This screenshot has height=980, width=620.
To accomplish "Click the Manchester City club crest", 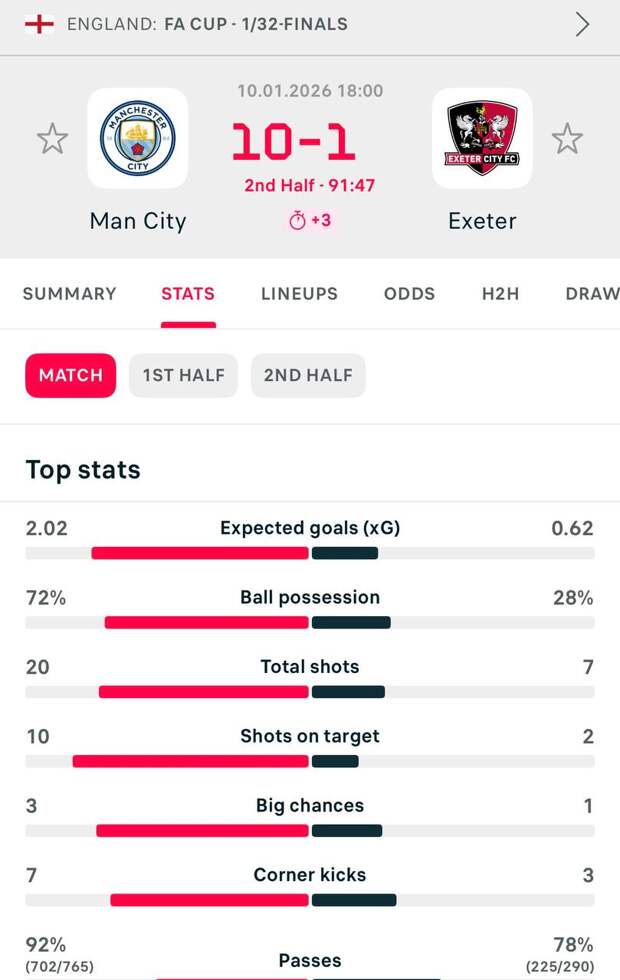I will (x=137, y=138).
